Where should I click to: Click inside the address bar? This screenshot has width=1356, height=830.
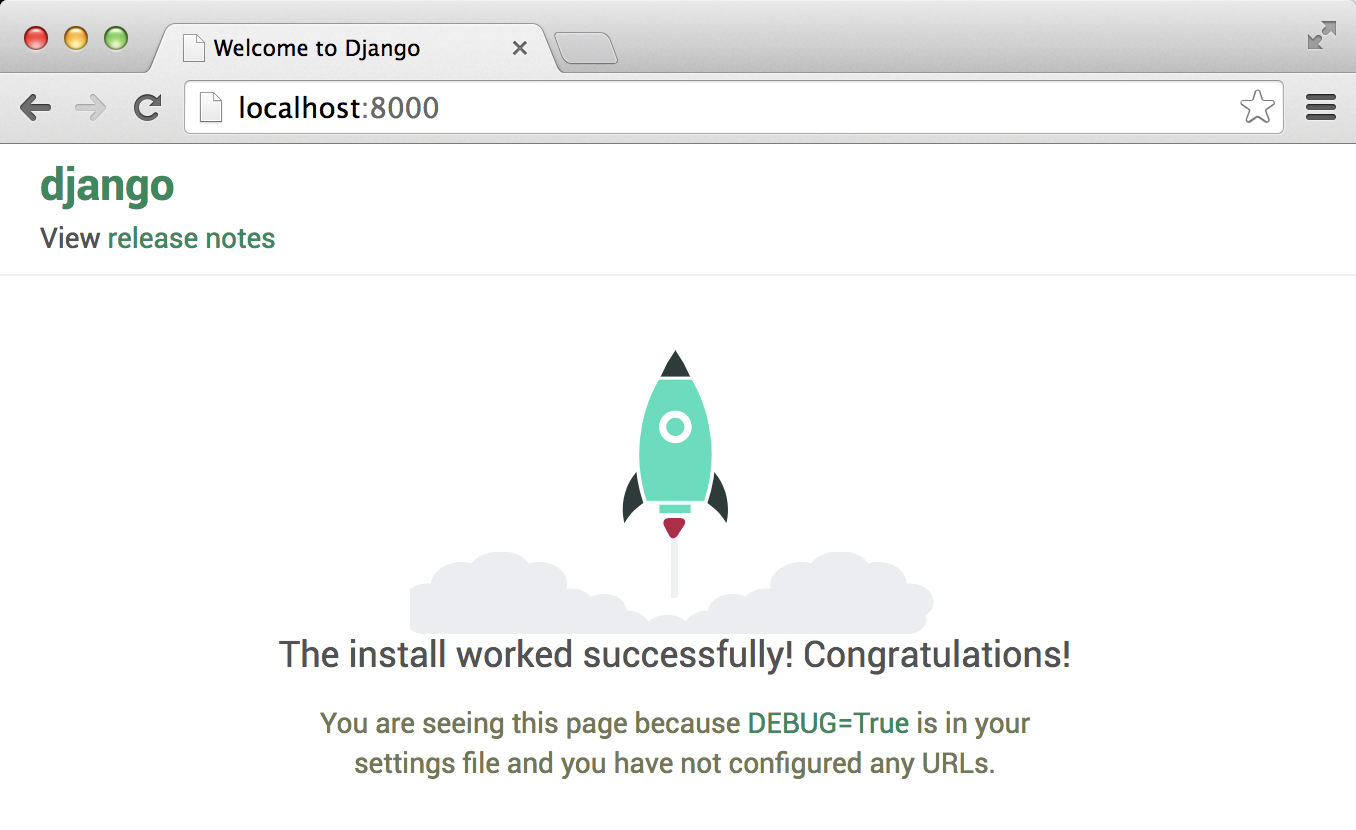(700, 107)
